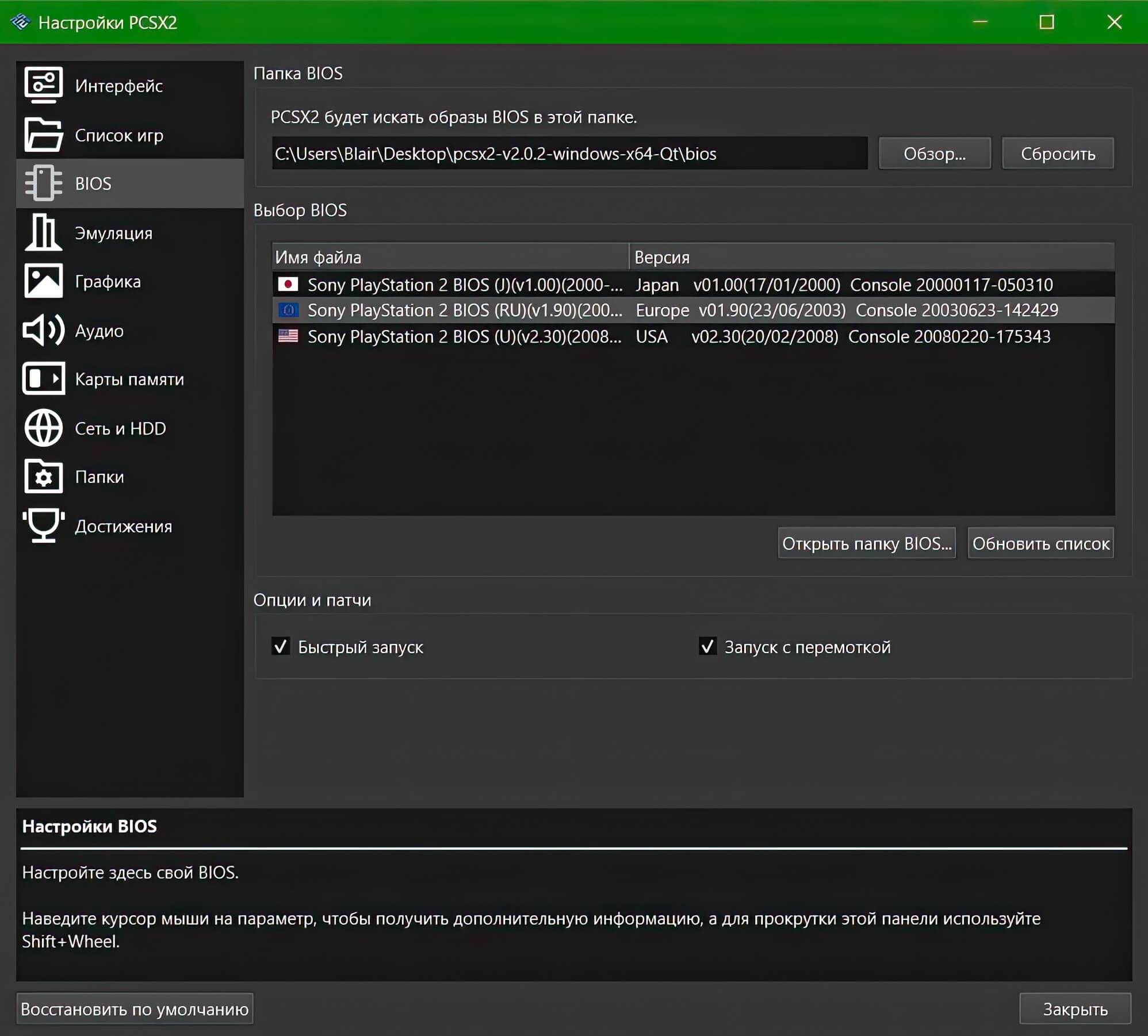Viewport: 1148px width, 1036px height.
Task: Click the Japan v01.00 version cell
Action: click(844, 285)
